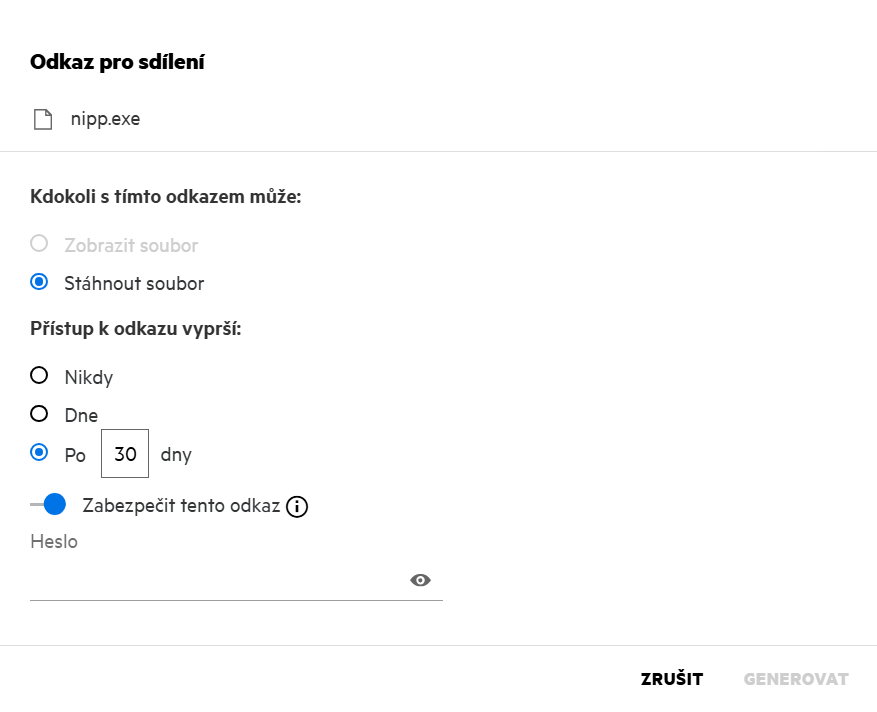Click the GENEROVAT button
The height and width of the screenshot is (712, 877).
(x=796, y=680)
